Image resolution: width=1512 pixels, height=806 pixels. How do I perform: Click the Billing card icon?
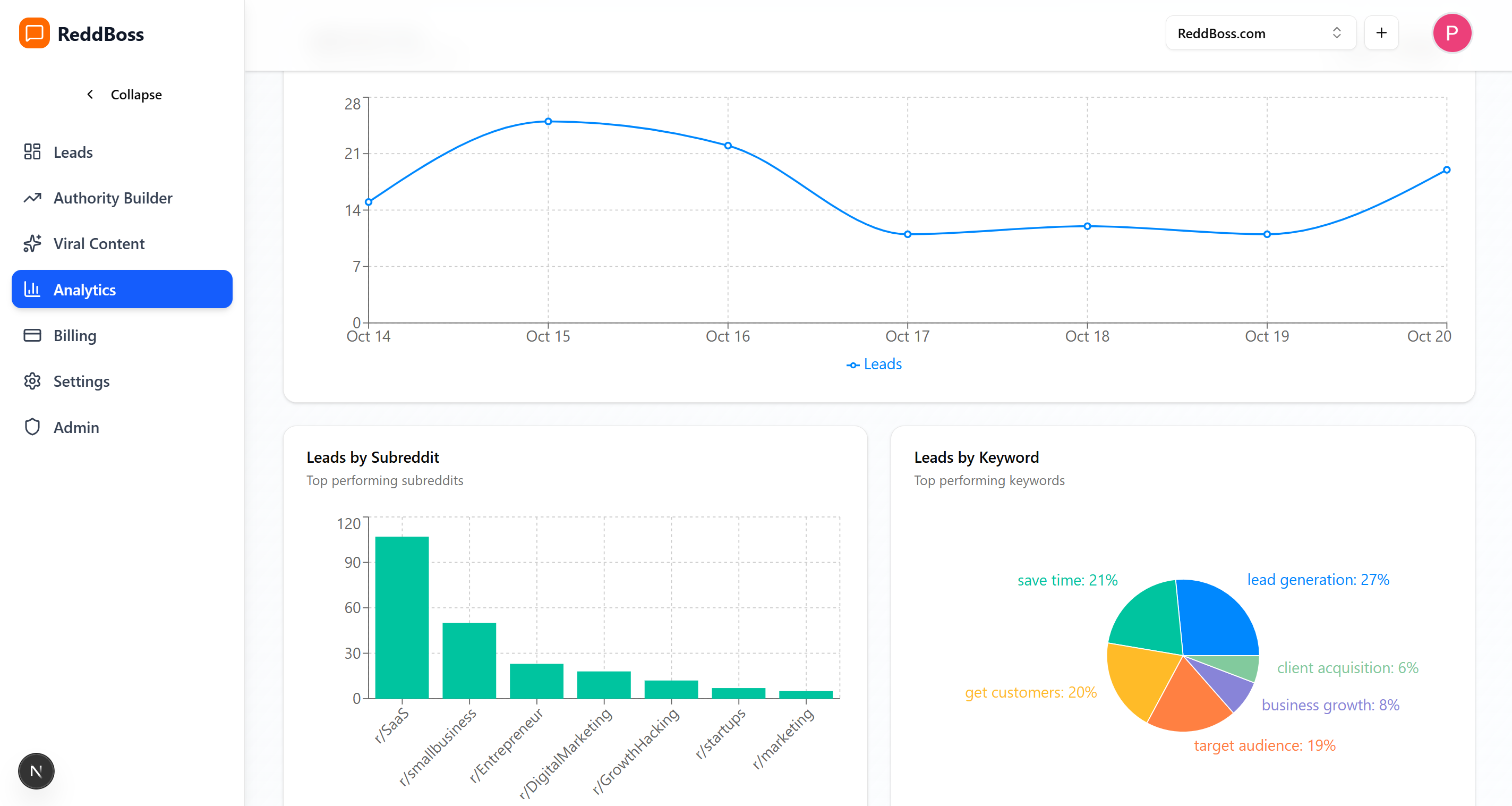(x=32, y=335)
